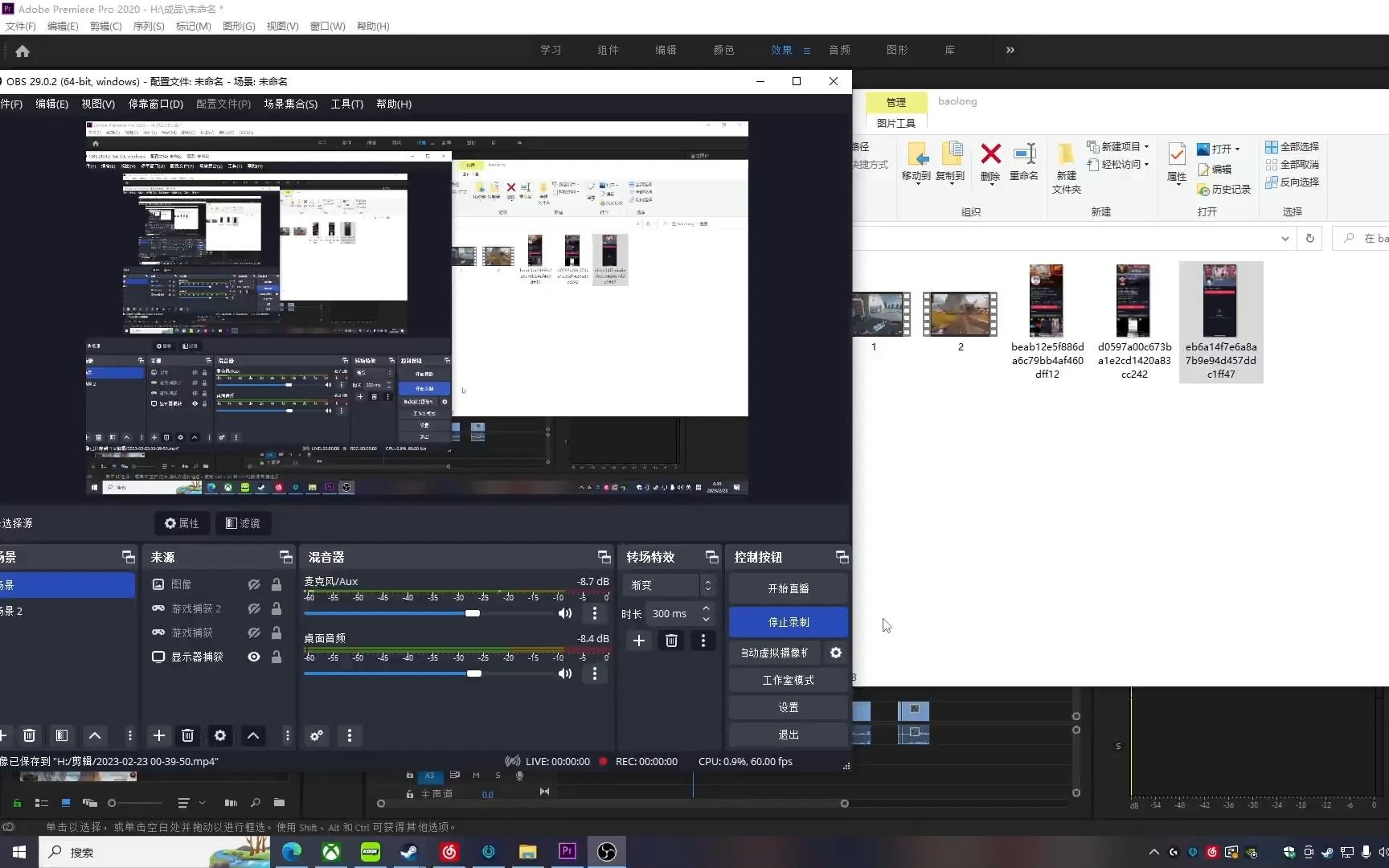Start the virtual camera button
The height and width of the screenshot is (868, 1389).
coord(775,653)
